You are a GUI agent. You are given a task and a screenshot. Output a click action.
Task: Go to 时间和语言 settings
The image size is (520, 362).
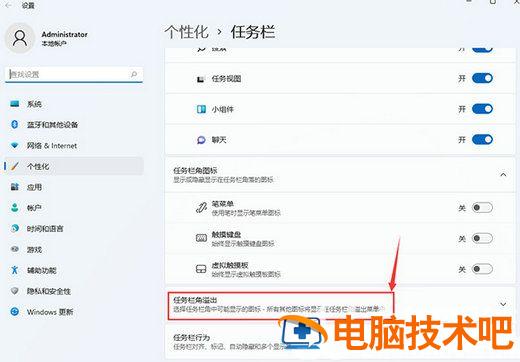click(74, 228)
